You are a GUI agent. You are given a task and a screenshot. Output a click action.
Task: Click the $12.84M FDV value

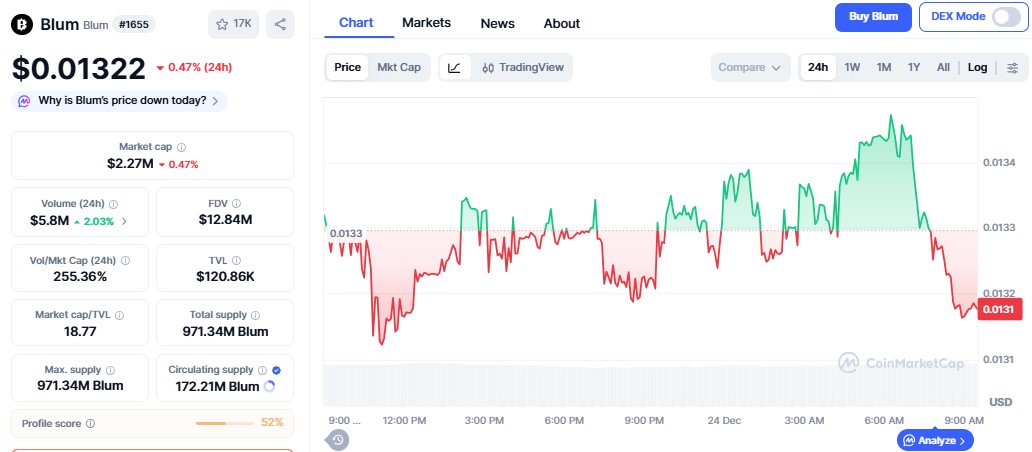pyautogui.click(x=225, y=220)
